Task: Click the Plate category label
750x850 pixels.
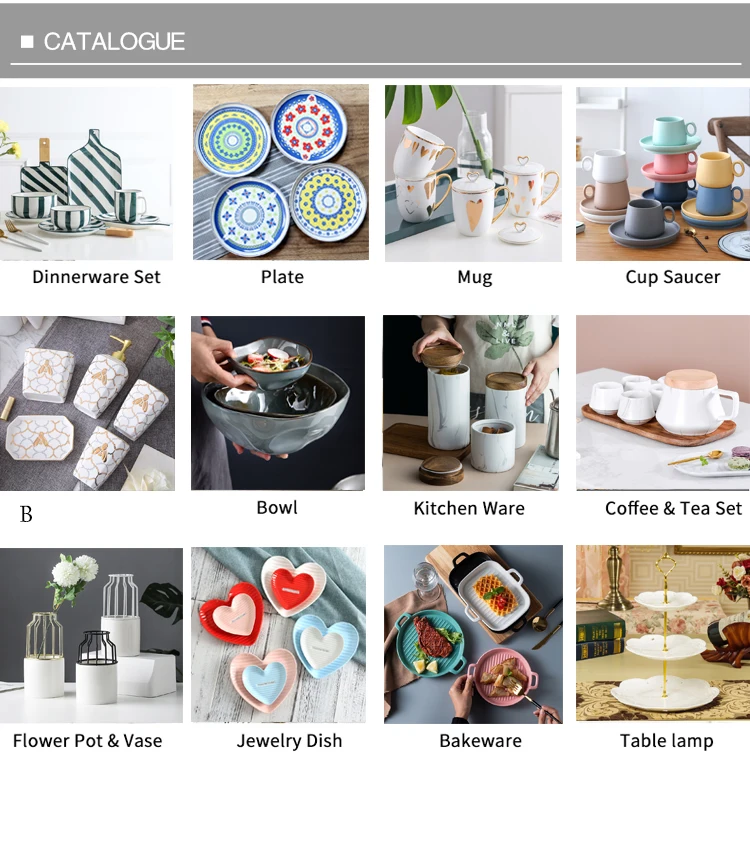Action: click(282, 277)
